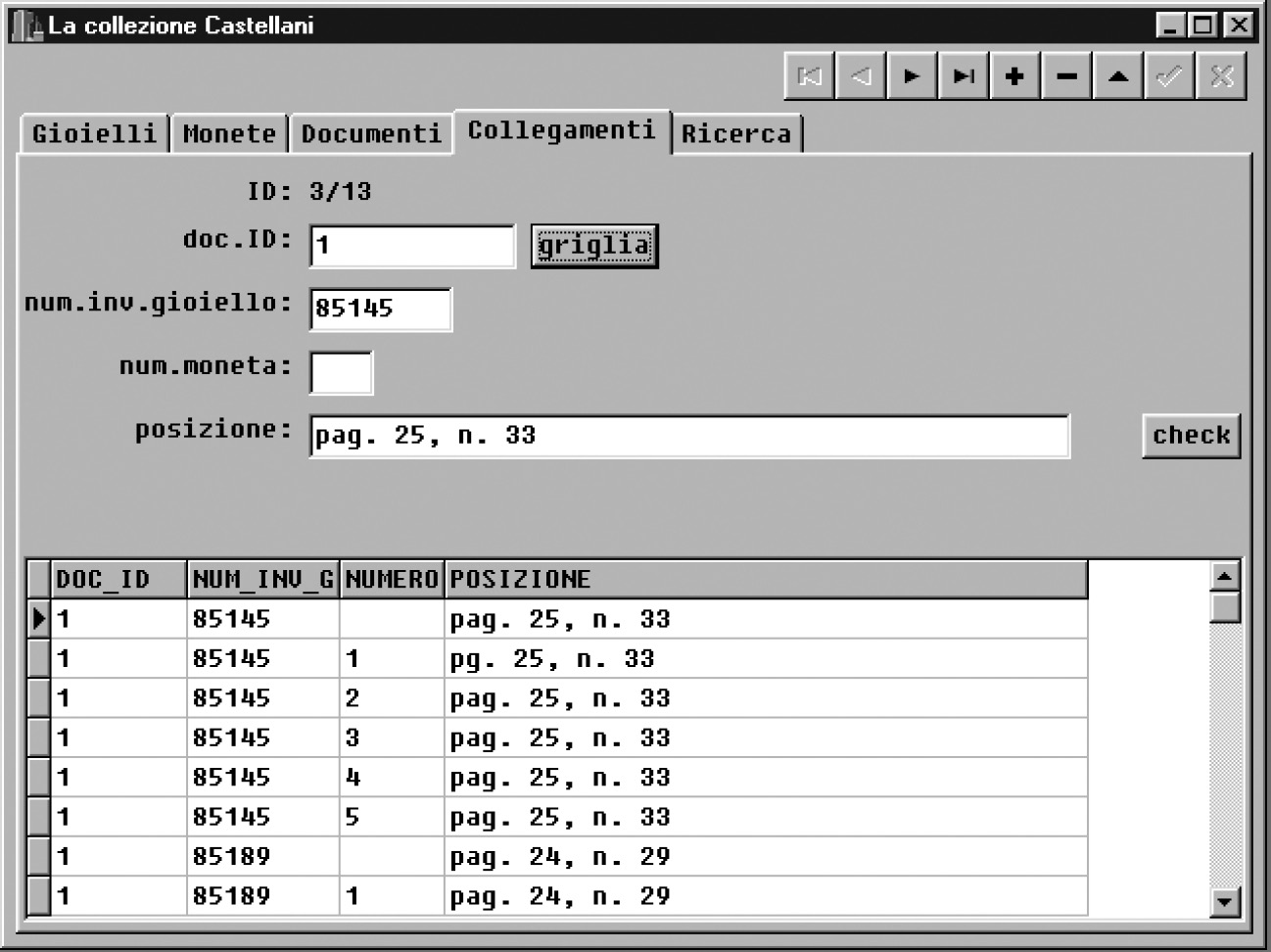Click the POSIZIONE column header
The width and height of the screenshot is (1271, 952).
coord(767,580)
